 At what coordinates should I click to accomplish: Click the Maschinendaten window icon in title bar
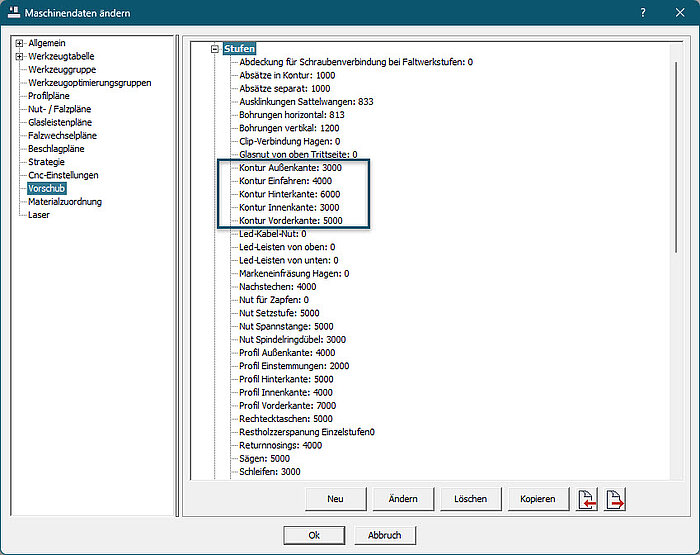point(13,13)
